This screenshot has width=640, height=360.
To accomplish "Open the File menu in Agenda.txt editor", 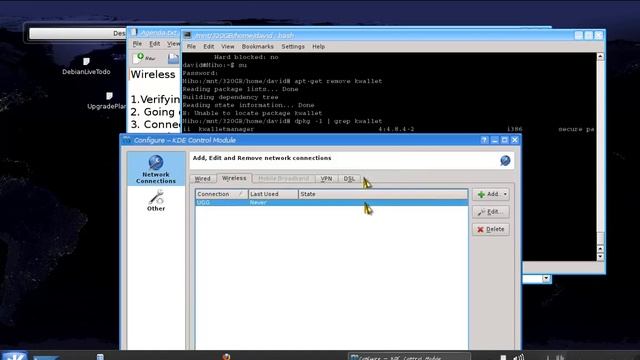I will pos(137,44).
